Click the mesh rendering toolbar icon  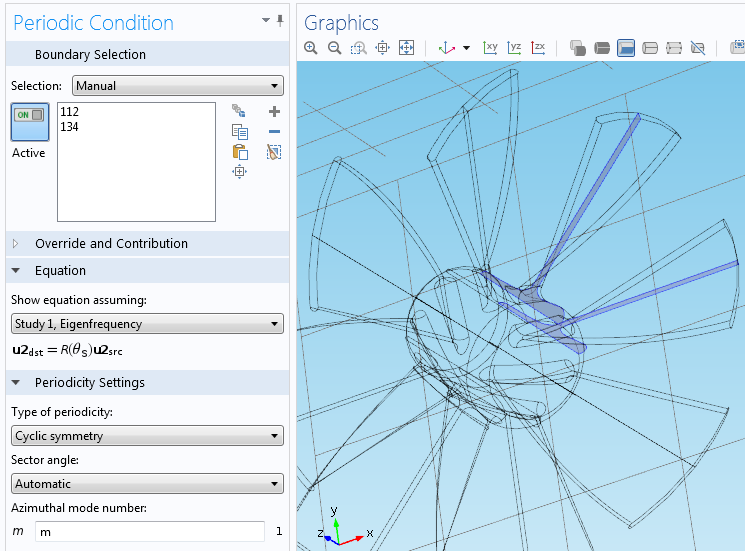coord(674,48)
